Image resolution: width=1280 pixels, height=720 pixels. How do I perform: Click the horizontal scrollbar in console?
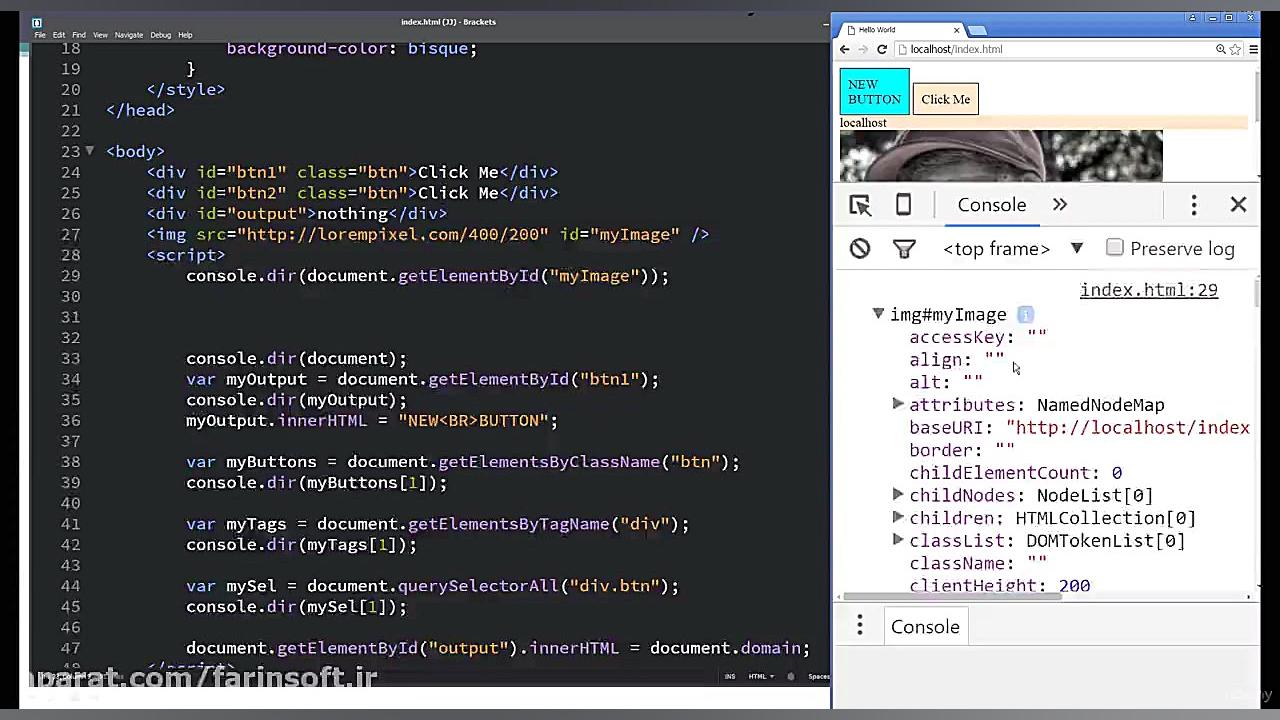tap(952, 597)
